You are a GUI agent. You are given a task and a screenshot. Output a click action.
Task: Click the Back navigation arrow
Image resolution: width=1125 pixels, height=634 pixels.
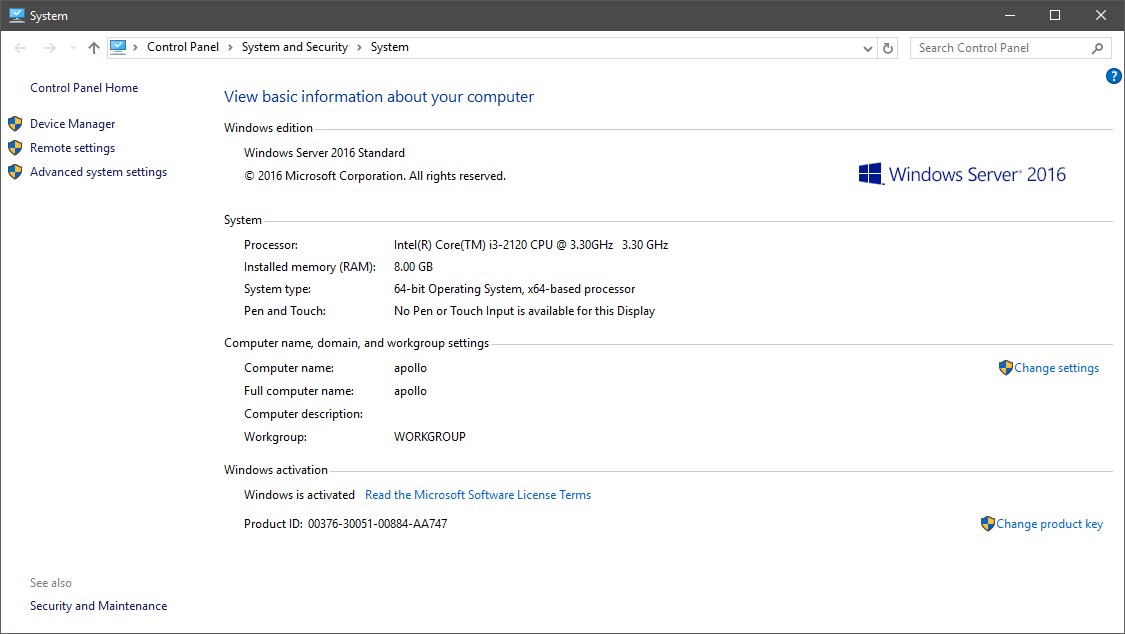20,48
